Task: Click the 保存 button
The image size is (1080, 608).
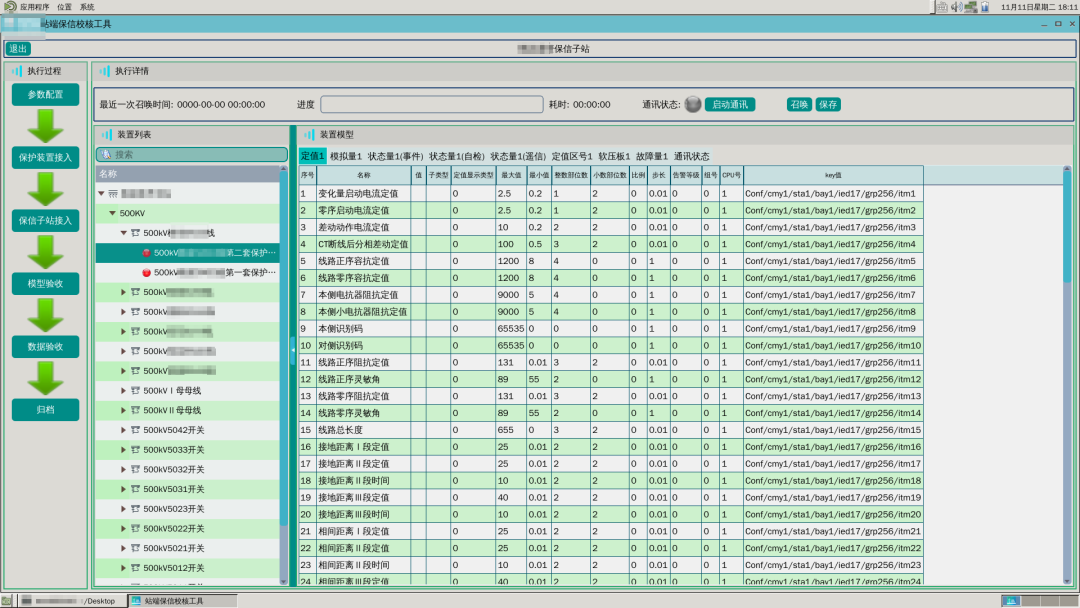Action: tap(828, 104)
